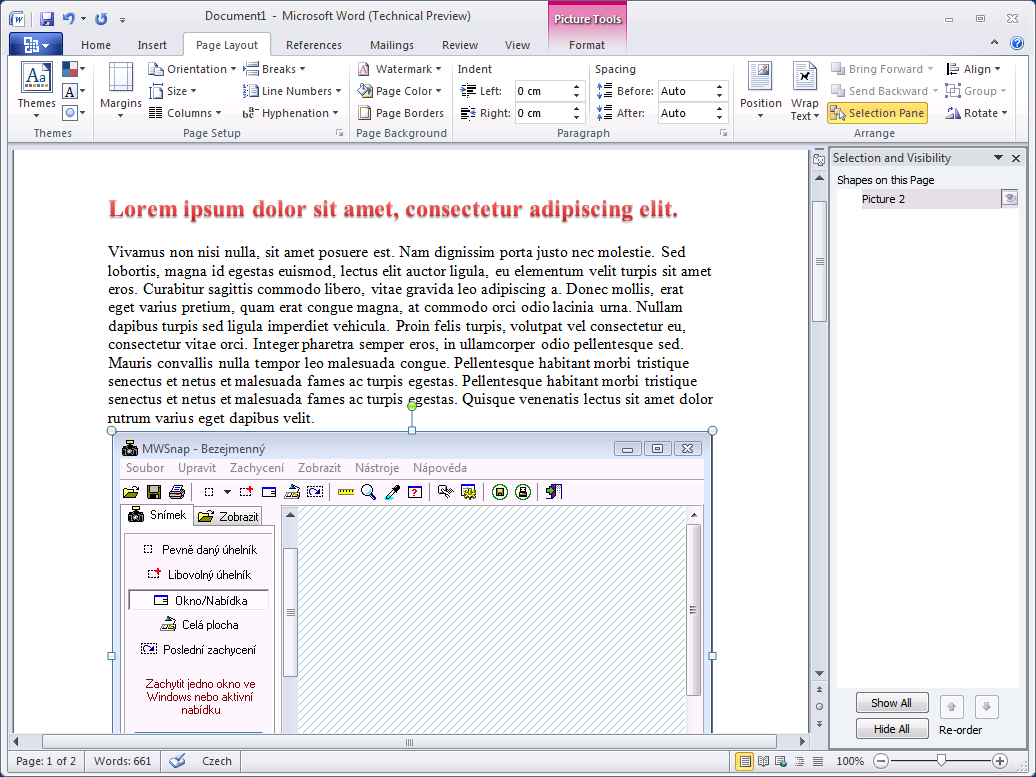Open Theme Effects icon

click(73, 113)
